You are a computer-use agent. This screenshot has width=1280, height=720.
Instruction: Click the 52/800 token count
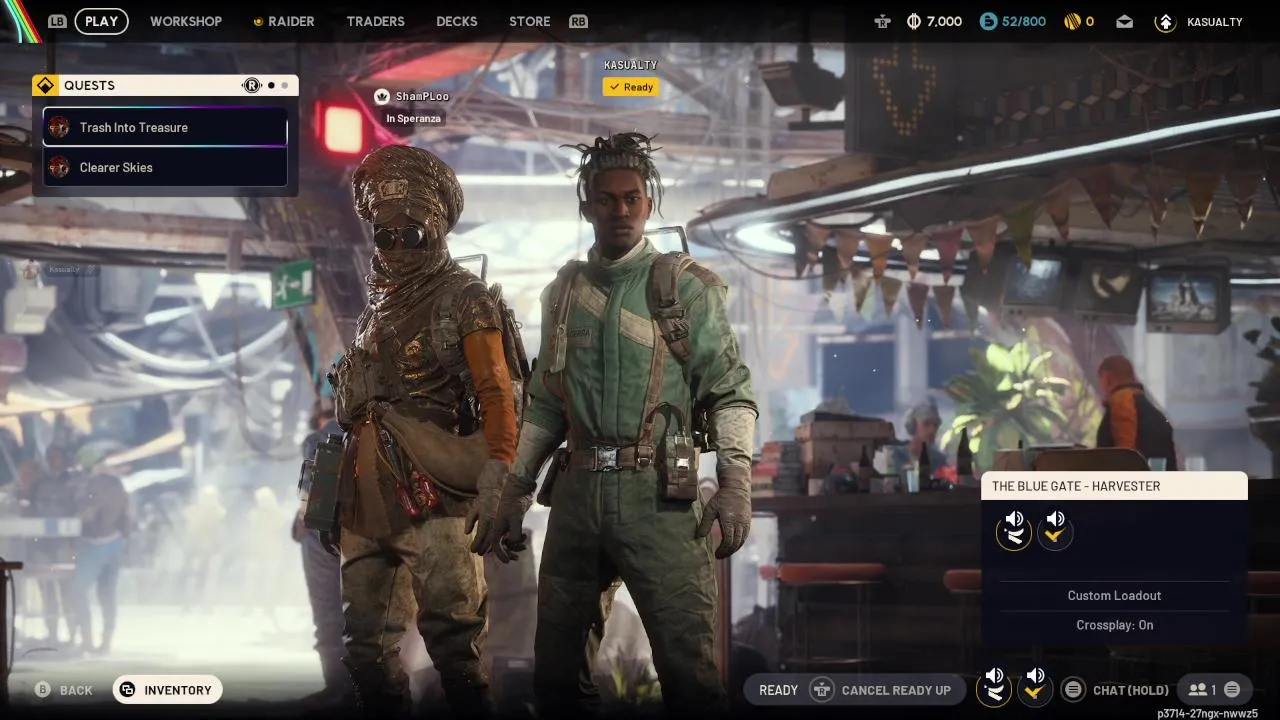[x=1024, y=21]
